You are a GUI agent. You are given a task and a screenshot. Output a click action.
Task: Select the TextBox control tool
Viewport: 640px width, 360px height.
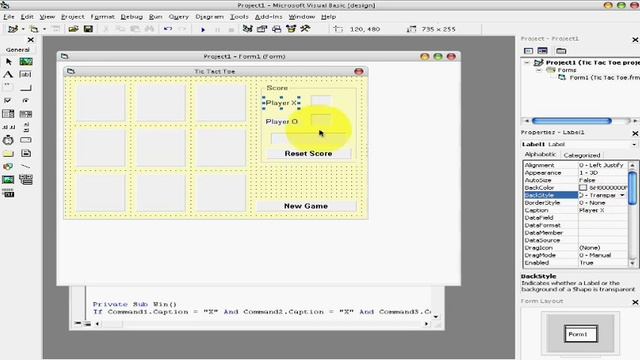click(26, 75)
